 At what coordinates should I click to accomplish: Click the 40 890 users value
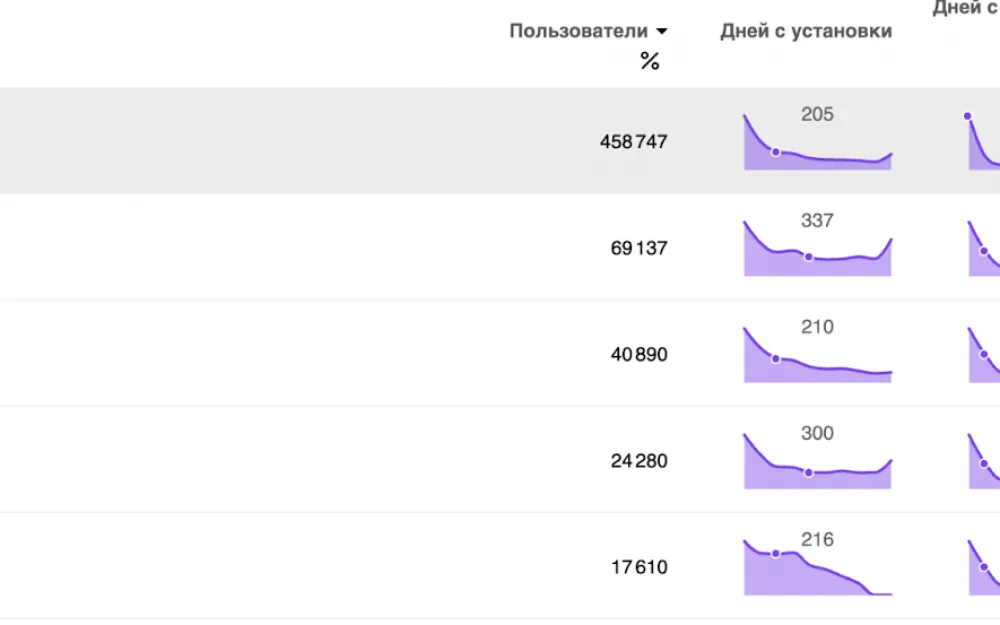[639, 354]
